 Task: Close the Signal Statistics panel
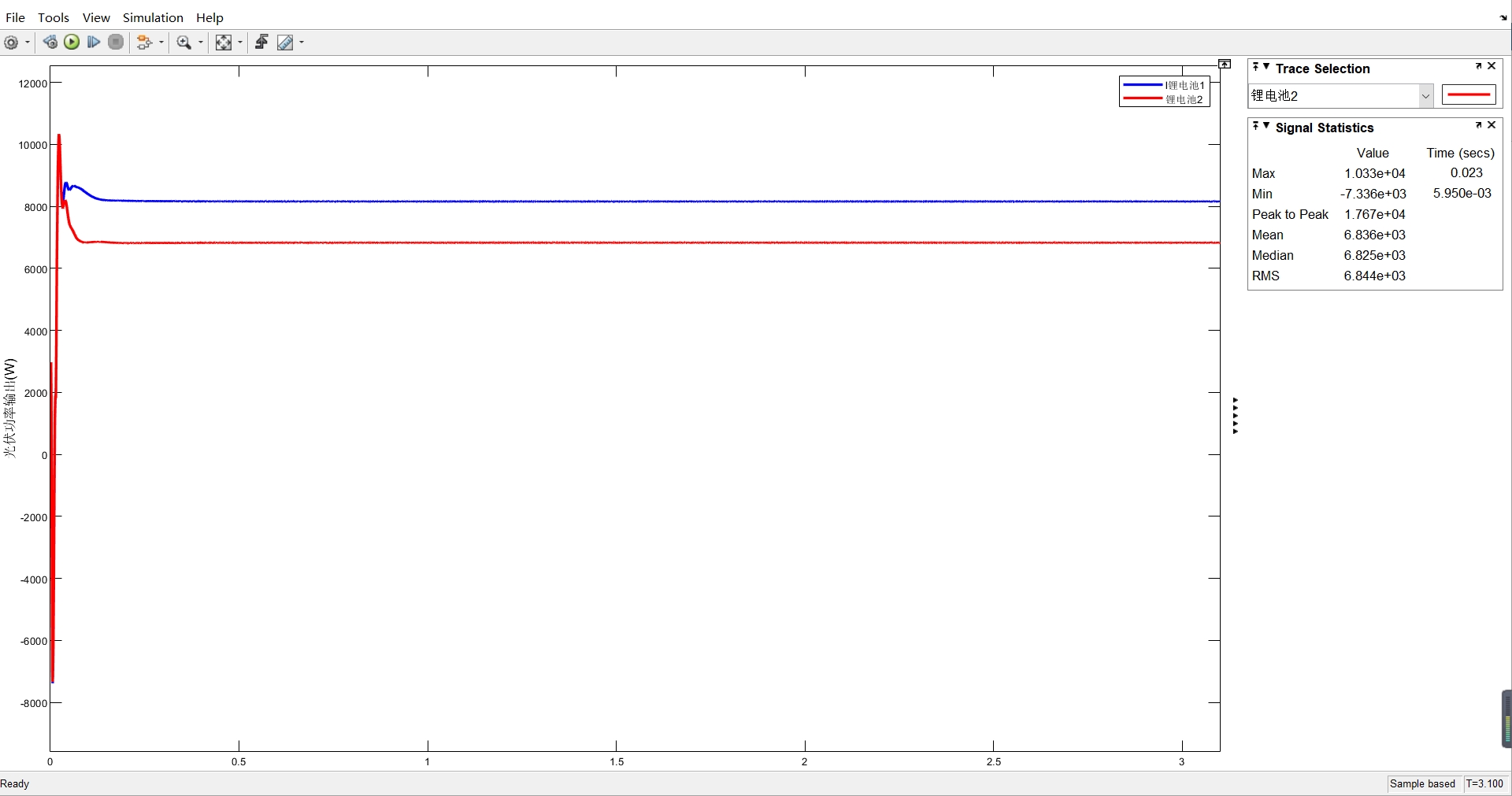(1492, 125)
